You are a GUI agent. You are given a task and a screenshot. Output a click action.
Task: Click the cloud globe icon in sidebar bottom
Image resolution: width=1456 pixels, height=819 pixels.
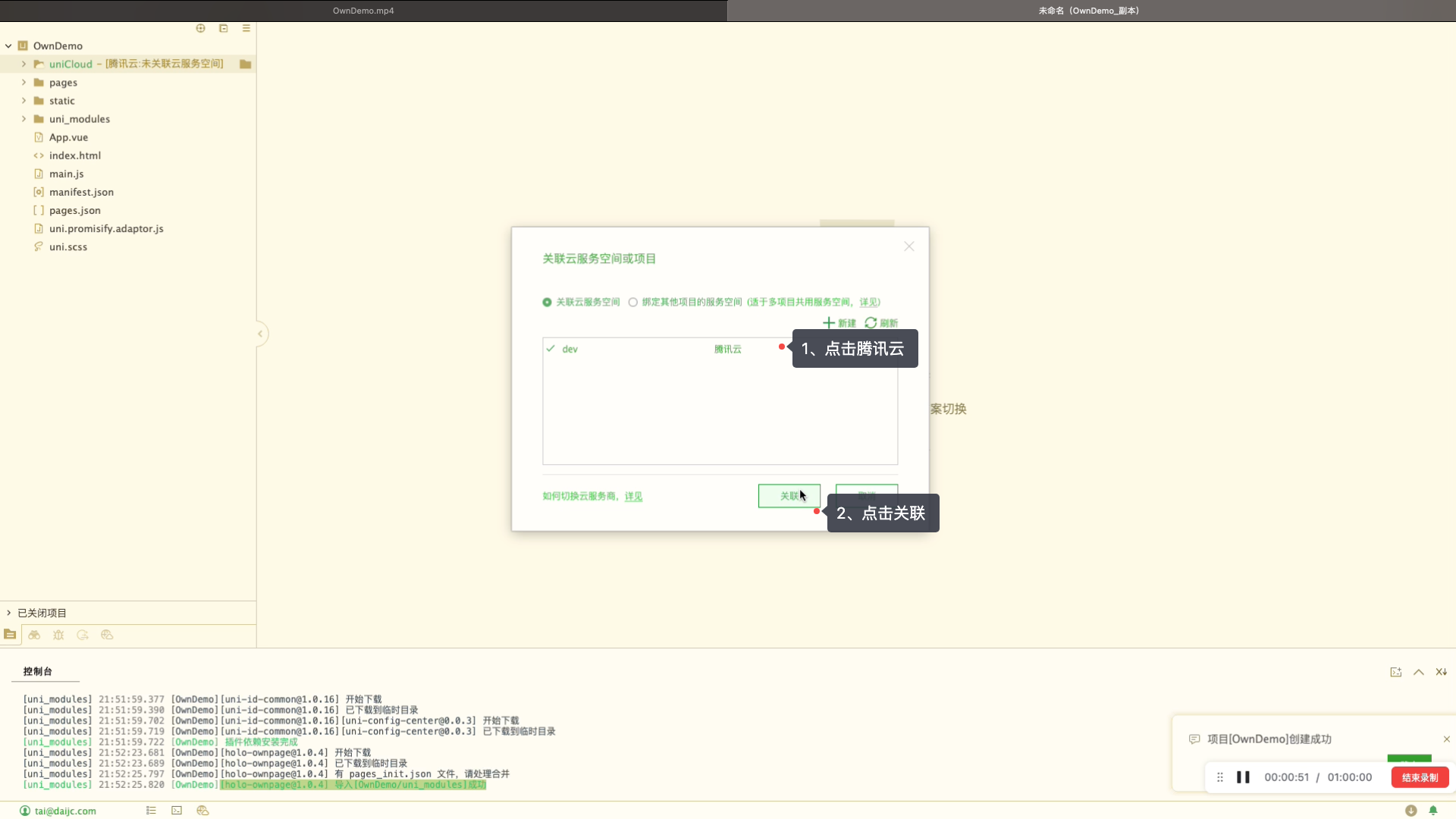click(107, 635)
